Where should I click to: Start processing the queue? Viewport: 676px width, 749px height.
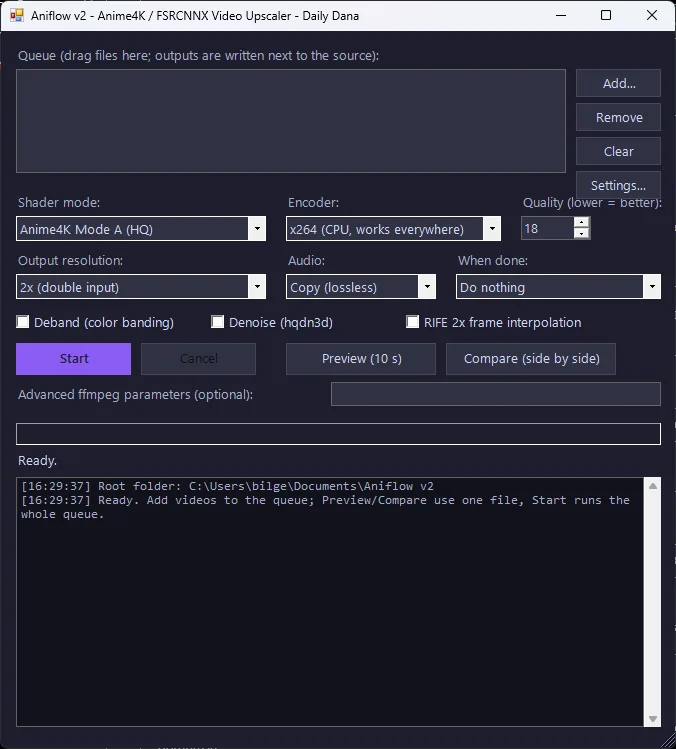(74, 359)
